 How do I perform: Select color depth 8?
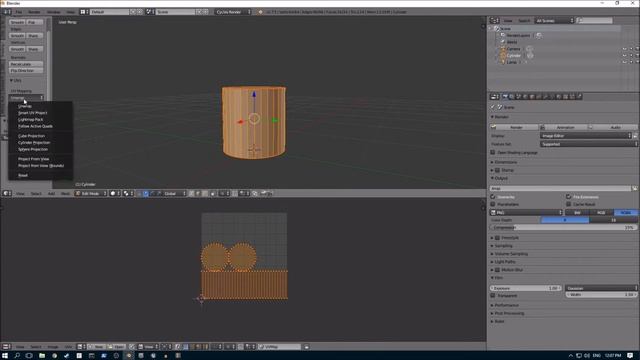pyautogui.click(x=565, y=220)
